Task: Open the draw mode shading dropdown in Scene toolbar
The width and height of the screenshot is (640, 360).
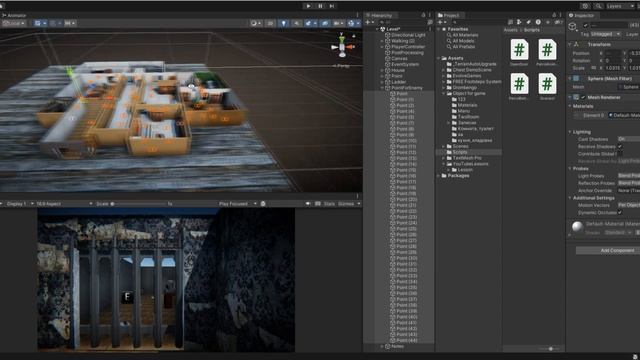Action: pos(256,23)
